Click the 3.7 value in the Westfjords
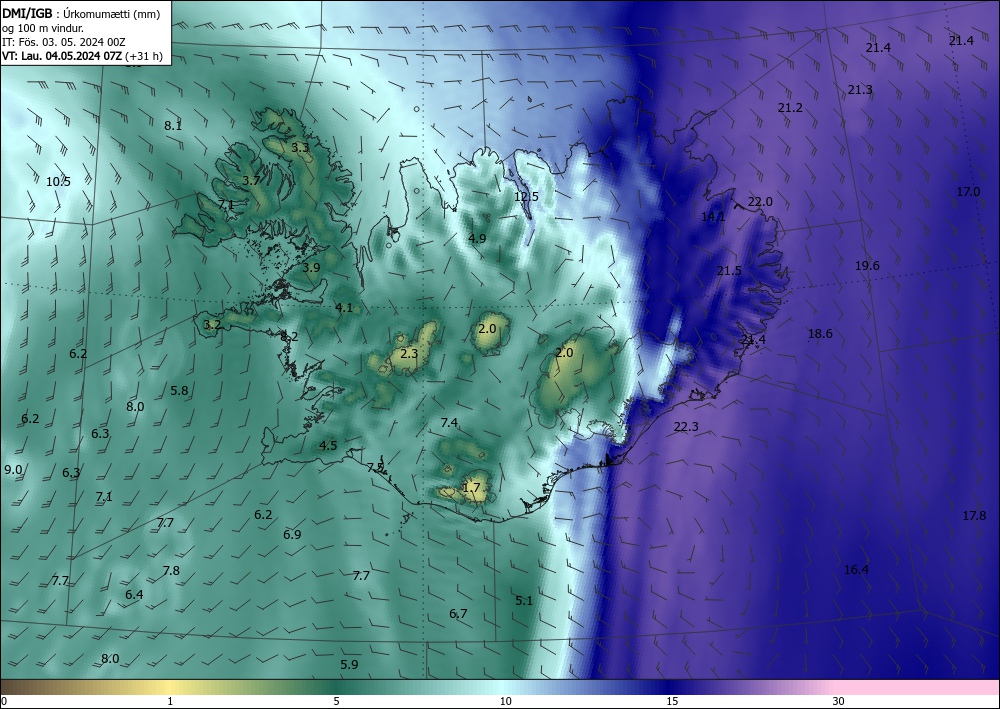This screenshot has height=709, width=1000. coord(251,180)
